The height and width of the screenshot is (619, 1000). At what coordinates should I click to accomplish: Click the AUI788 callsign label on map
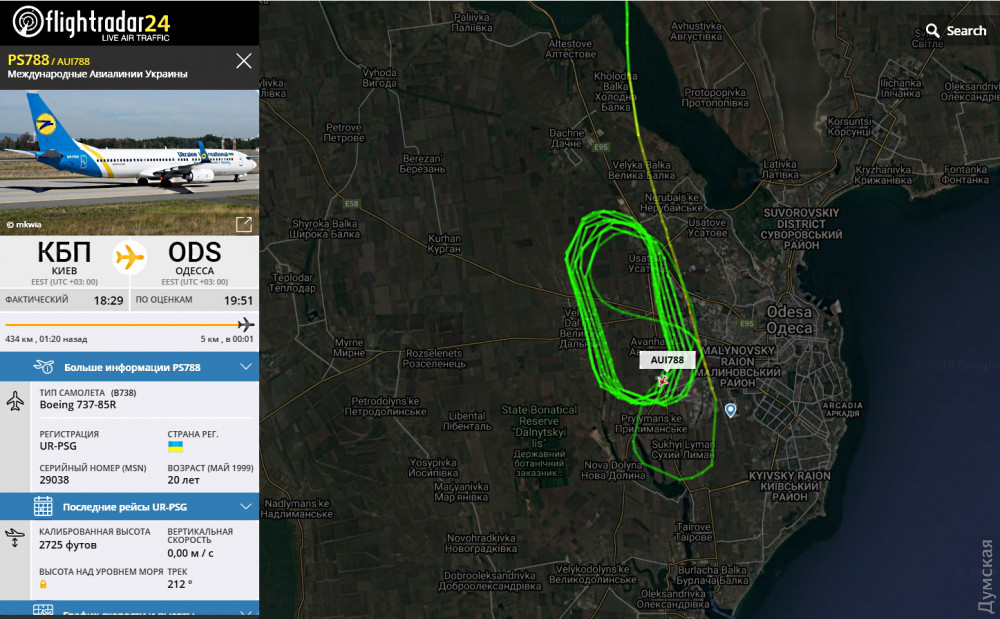click(667, 360)
